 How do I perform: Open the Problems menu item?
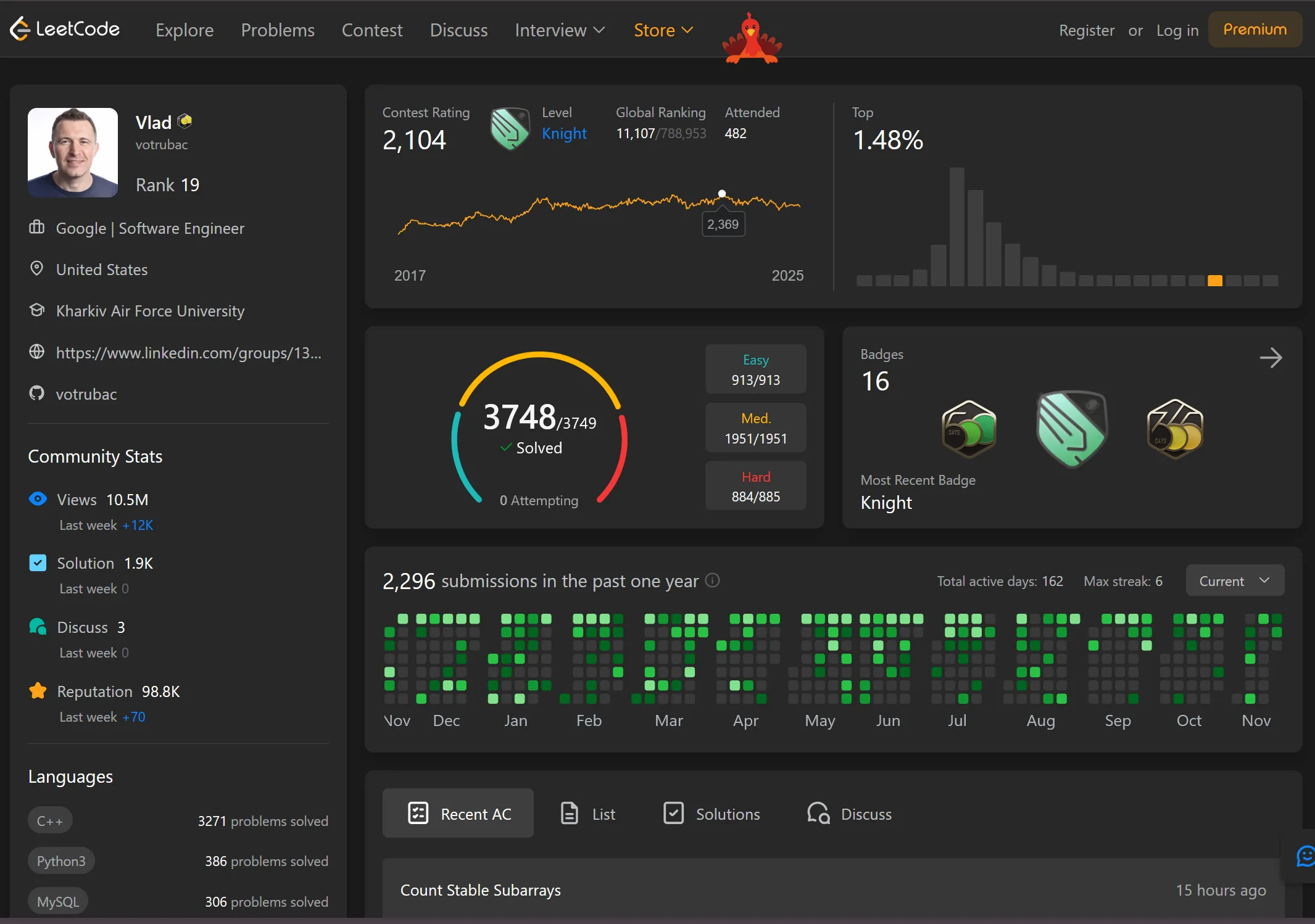278,30
